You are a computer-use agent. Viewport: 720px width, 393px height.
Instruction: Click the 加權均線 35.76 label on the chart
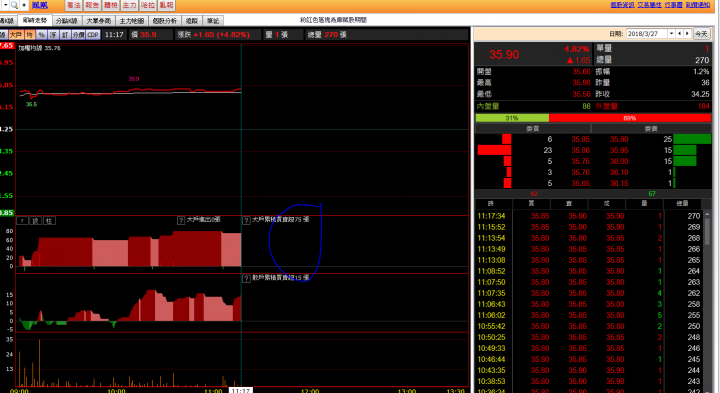39,48
